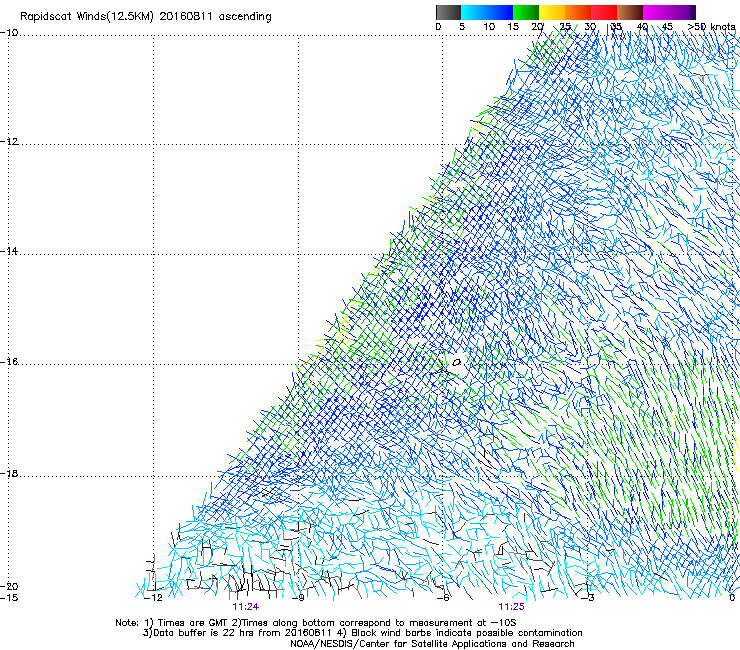This screenshot has width=740, height=650.
Task: Select the red 30-35 knots color segment
Action: [x=604, y=12]
